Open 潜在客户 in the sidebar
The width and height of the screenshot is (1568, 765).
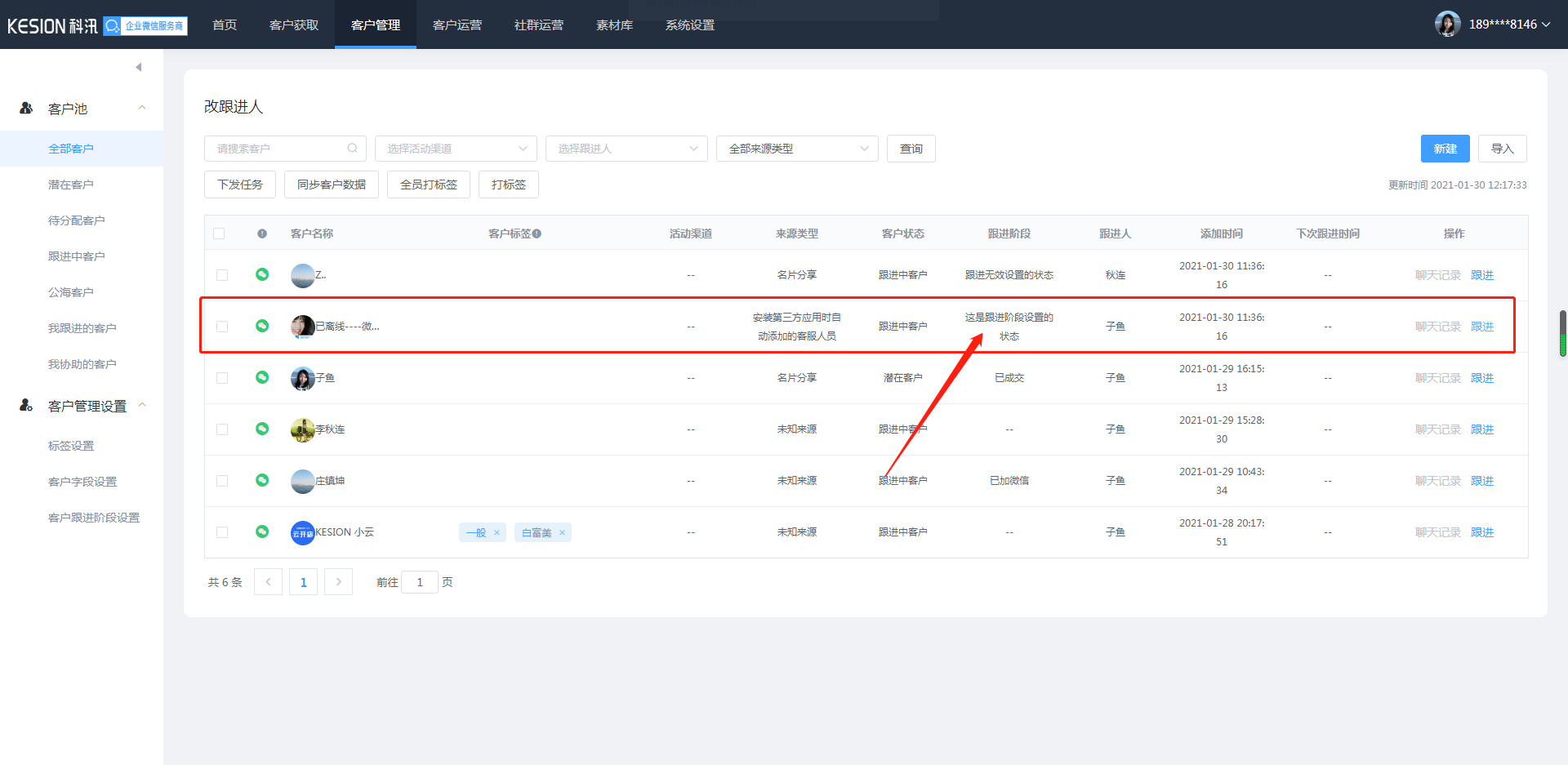[71, 185]
